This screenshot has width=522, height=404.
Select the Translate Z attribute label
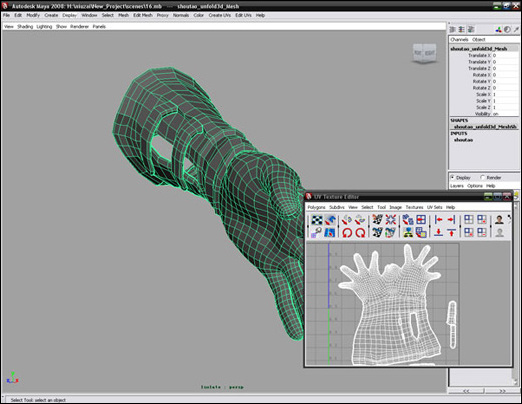coord(479,68)
